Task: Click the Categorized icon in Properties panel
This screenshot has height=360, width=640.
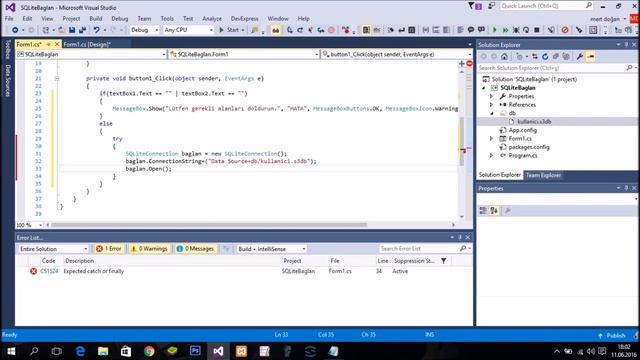Action: tap(483, 211)
